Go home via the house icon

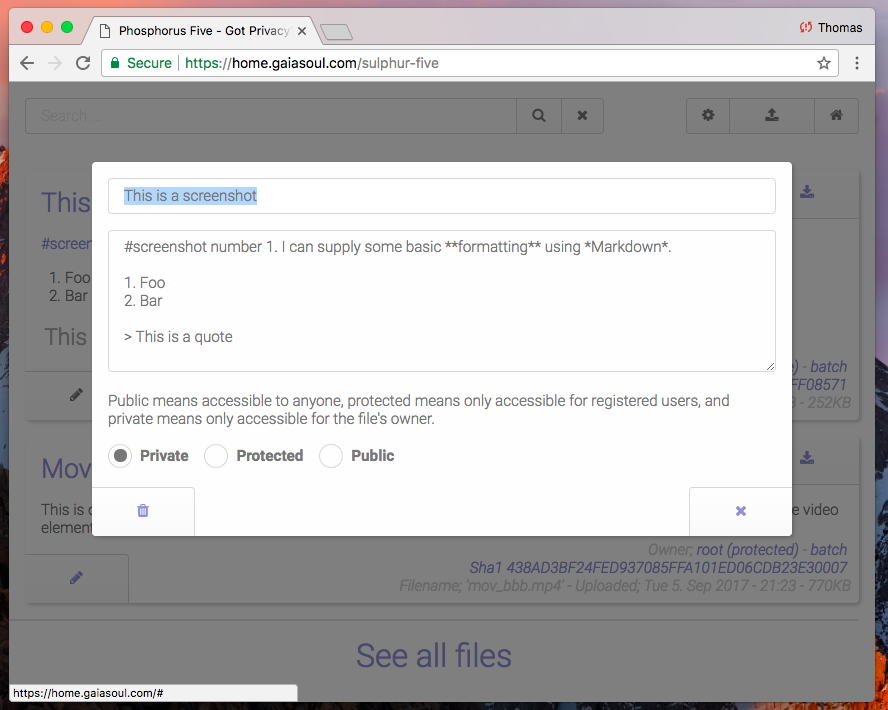click(x=836, y=116)
